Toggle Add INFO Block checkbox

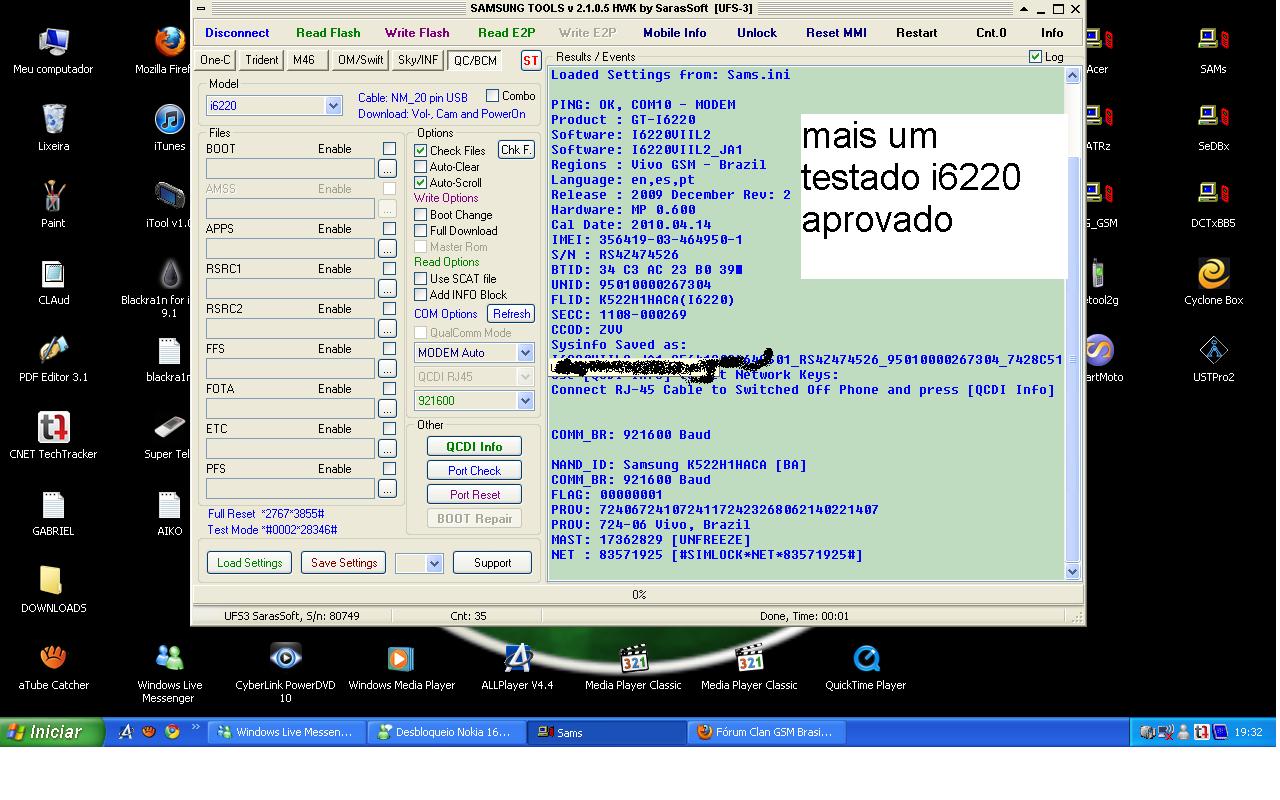(x=421, y=295)
